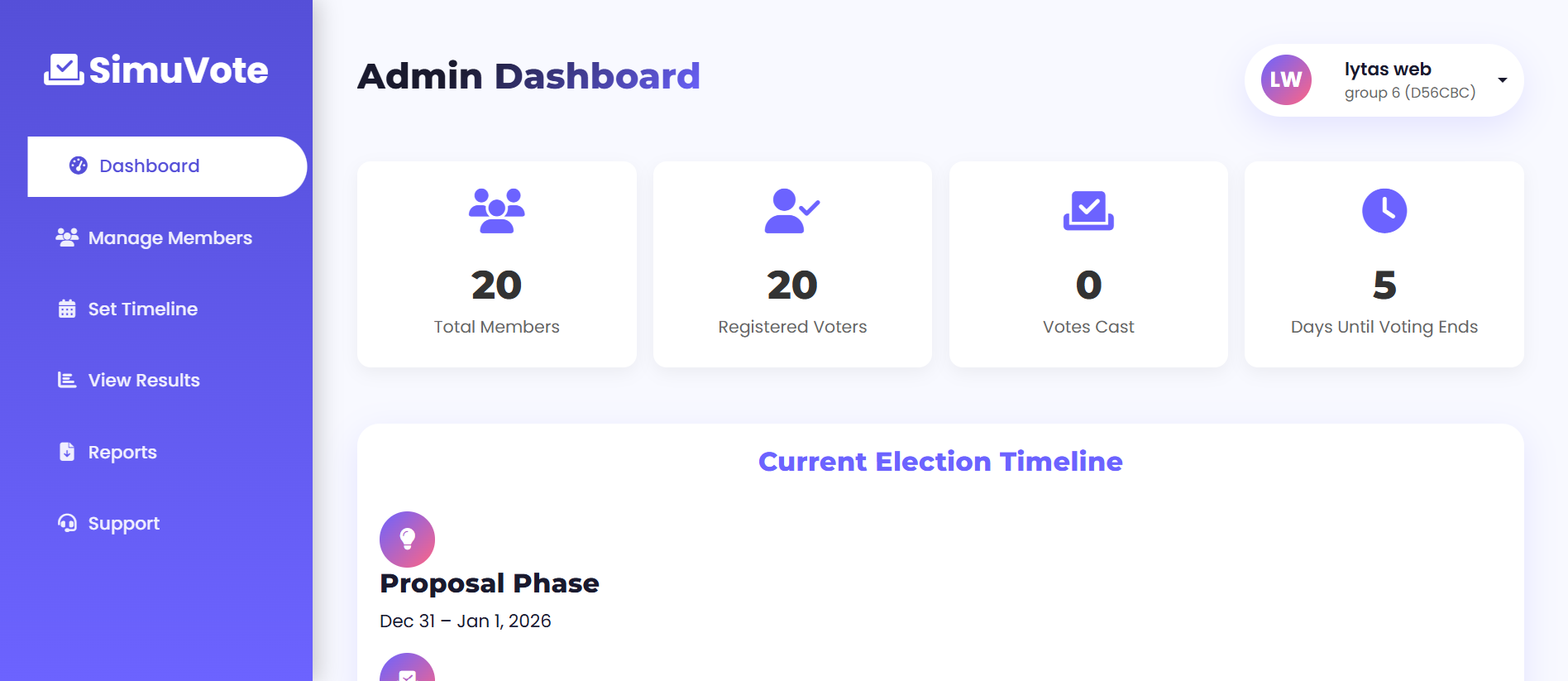Click the SimuVote ballot logo icon
This screenshot has width=1568, height=681.
click(64, 70)
